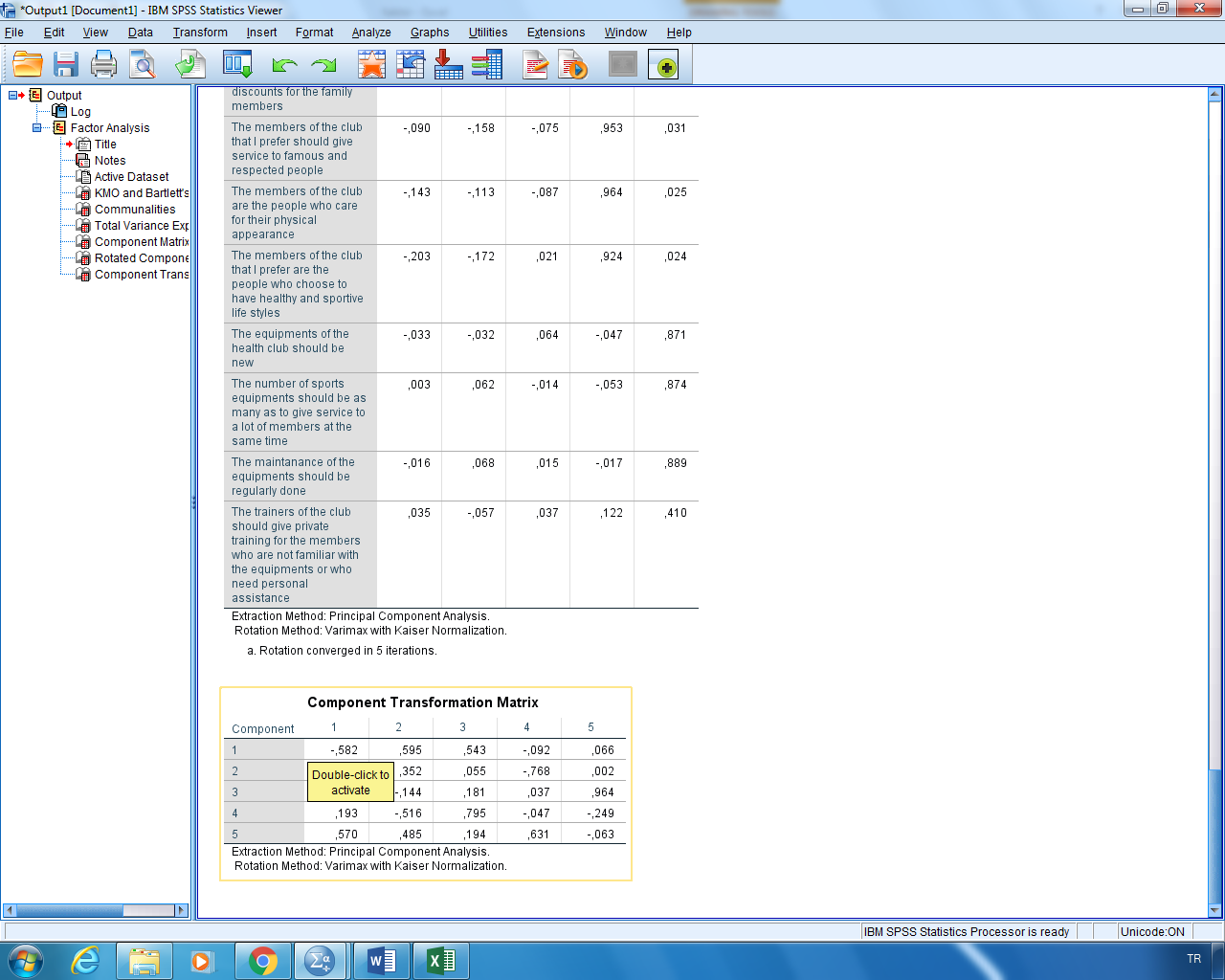Click the Component Transformation Matrix title

click(x=423, y=702)
